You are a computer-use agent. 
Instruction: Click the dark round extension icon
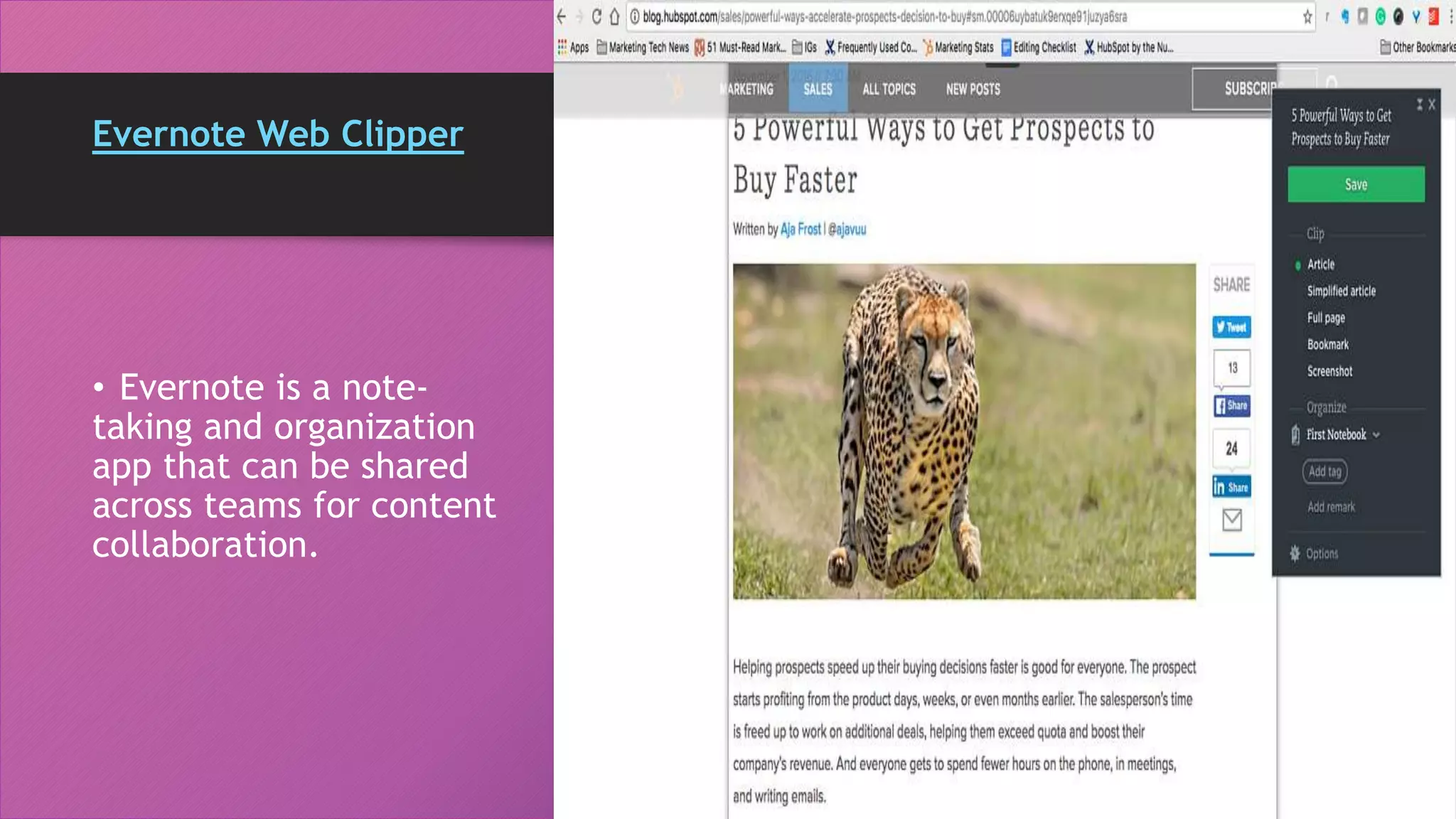1398,16
